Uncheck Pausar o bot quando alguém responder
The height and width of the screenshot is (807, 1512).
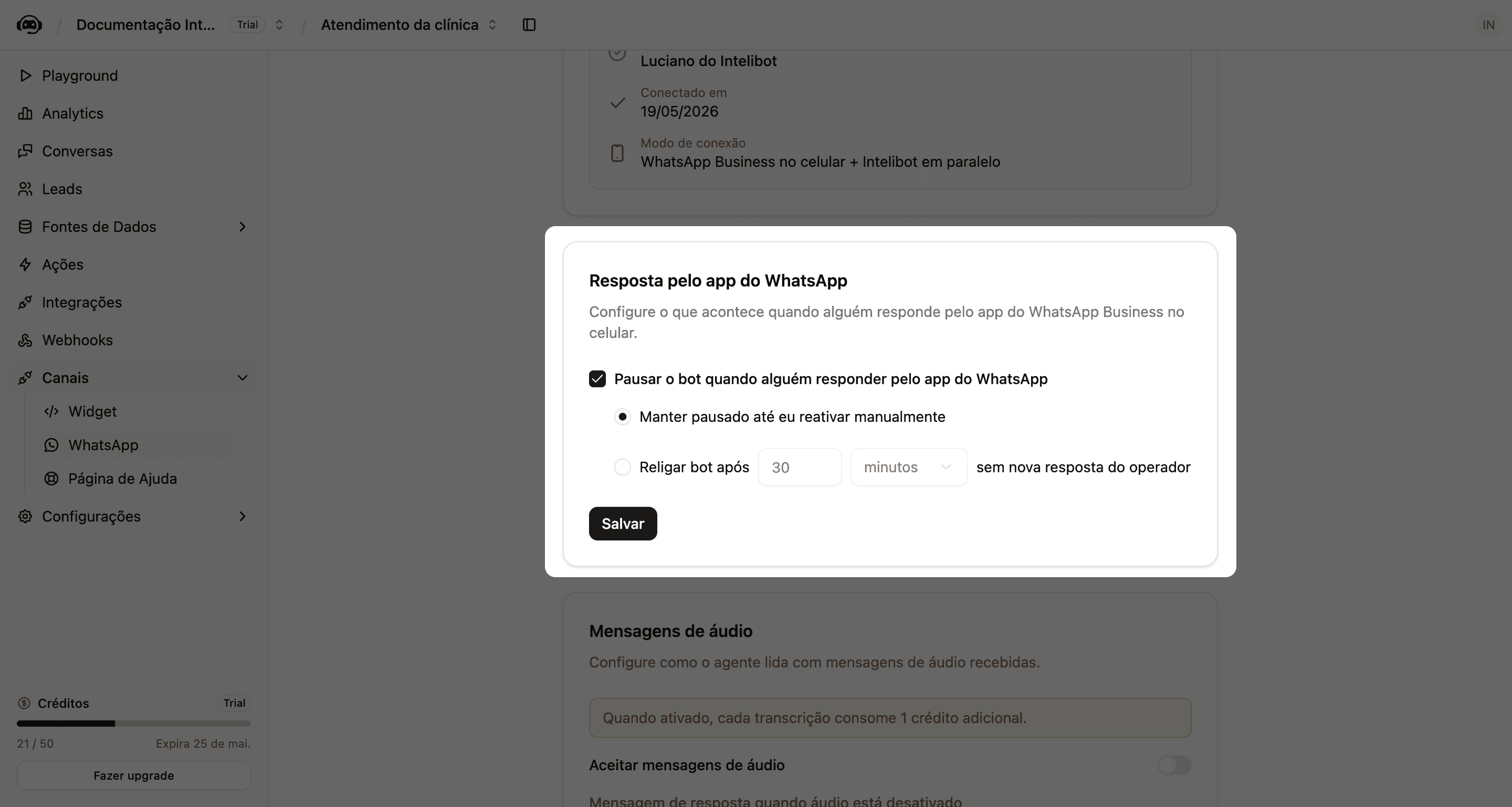597,379
